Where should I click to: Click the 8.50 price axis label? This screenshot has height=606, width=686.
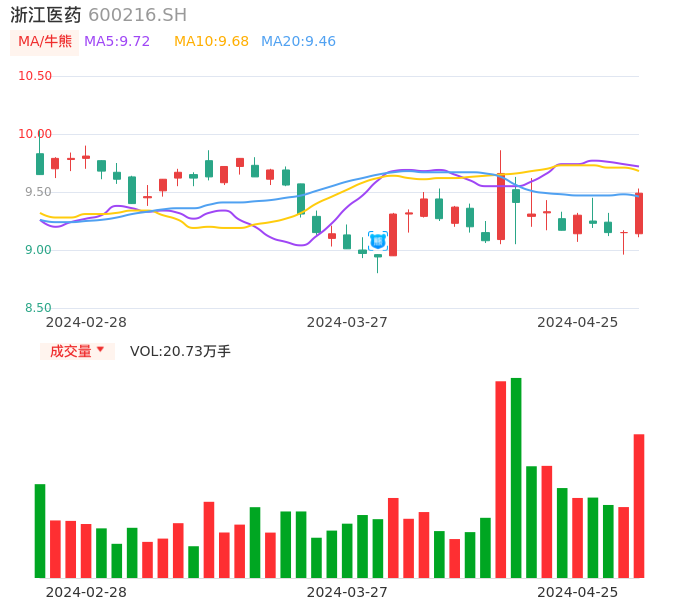(x=38, y=308)
